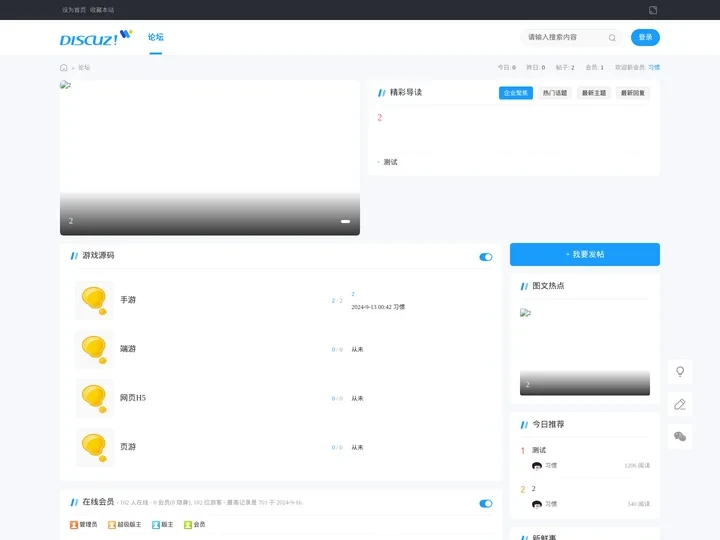
Task: Toggle the 游戏源码 section switch
Action: point(486,257)
